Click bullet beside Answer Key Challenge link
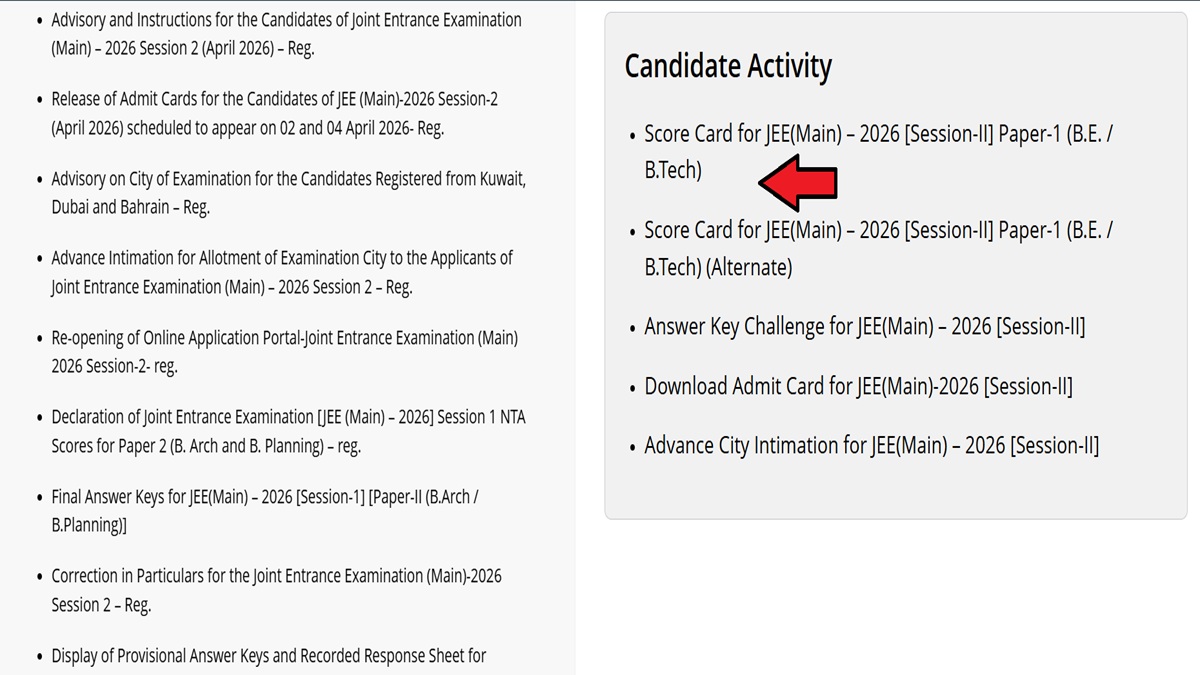The height and width of the screenshot is (675, 1200). [632, 329]
